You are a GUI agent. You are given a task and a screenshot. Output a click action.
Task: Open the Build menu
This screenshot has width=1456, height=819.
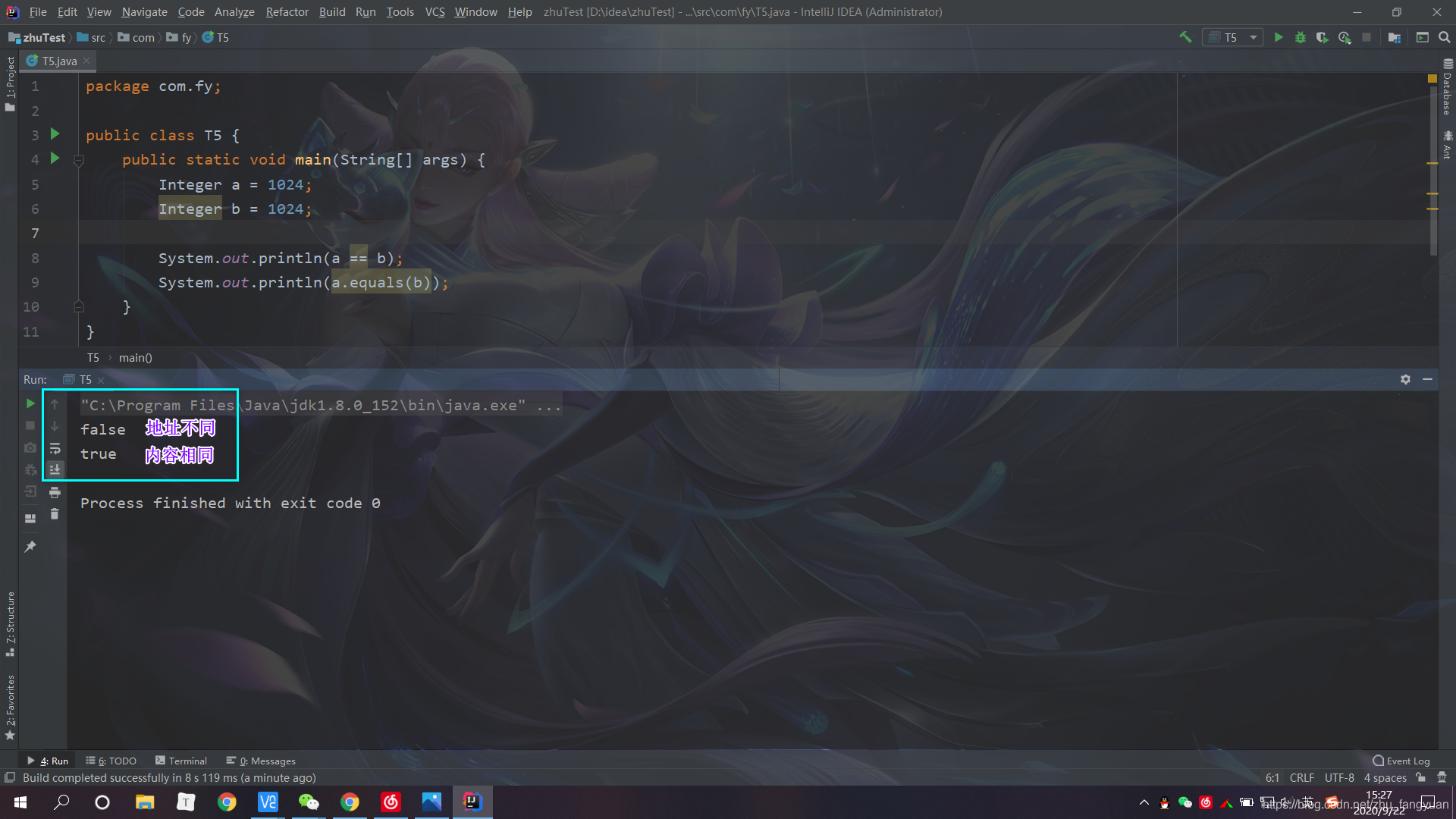(332, 12)
